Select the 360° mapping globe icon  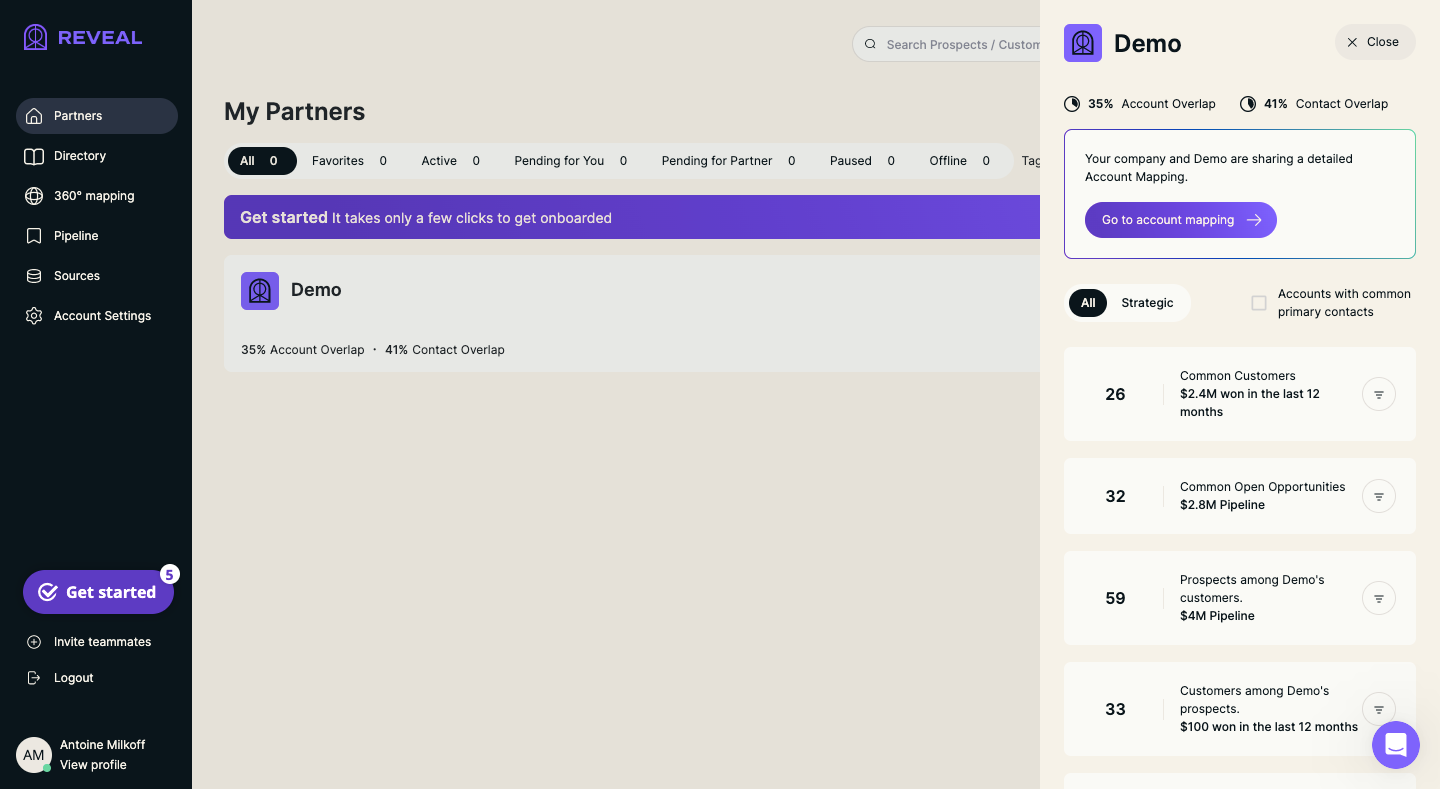(34, 196)
